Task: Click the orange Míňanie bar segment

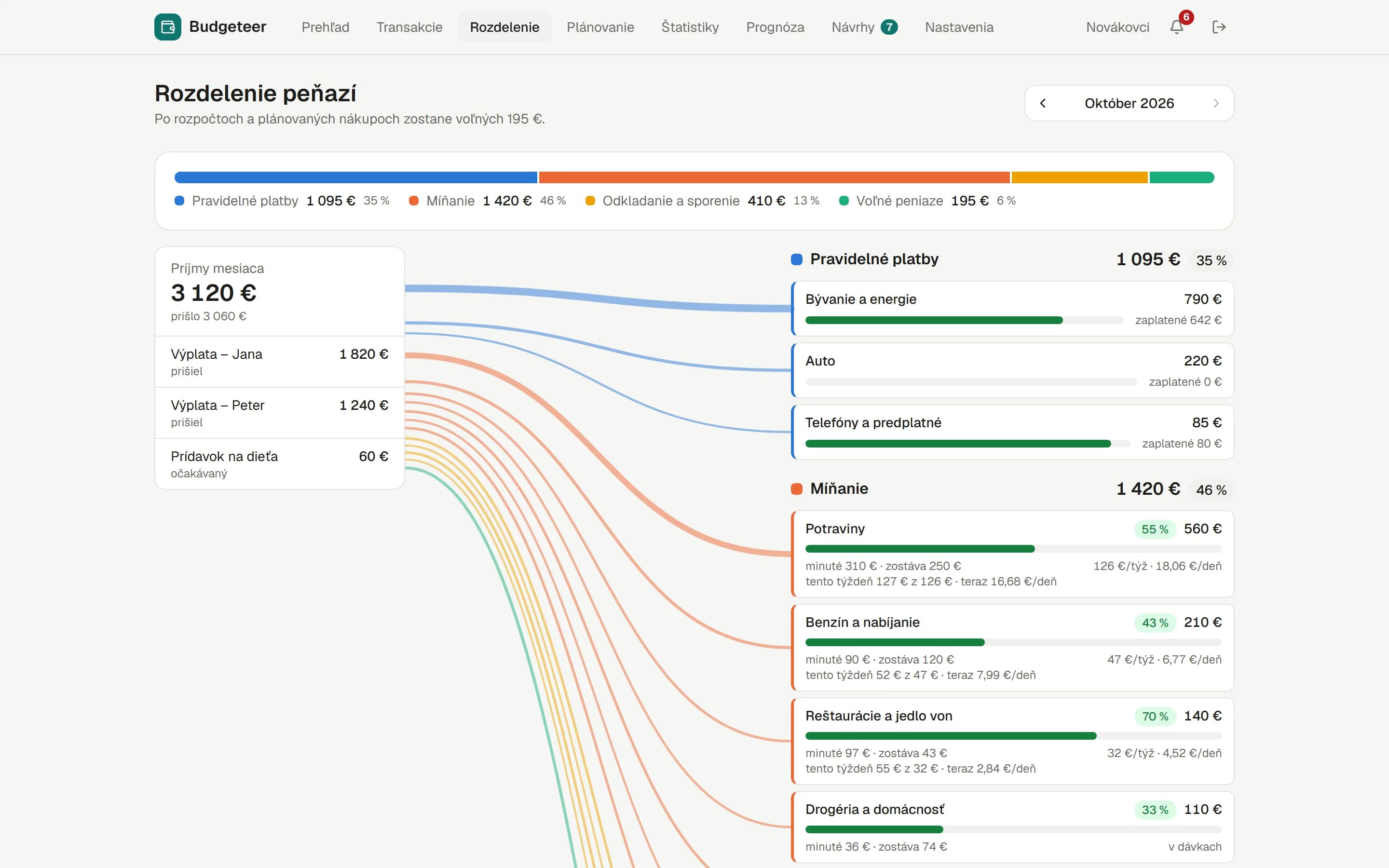Action: (x=774, y=177)
